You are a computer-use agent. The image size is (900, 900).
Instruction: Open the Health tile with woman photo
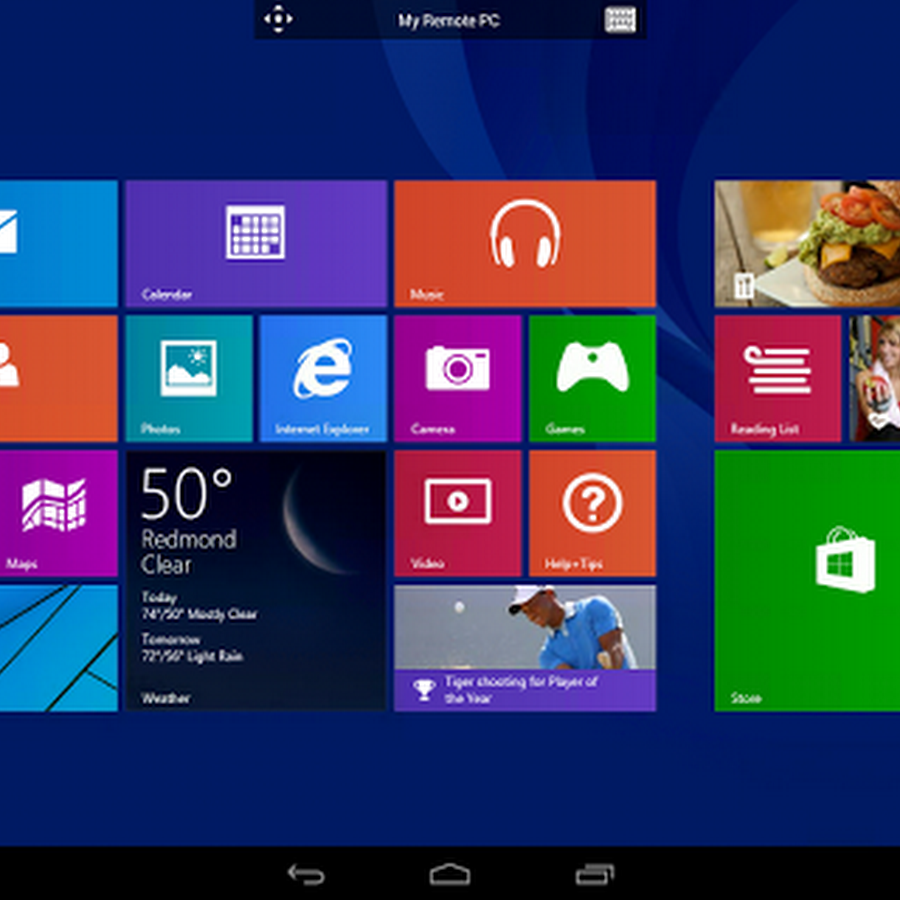tap(874, 378)
